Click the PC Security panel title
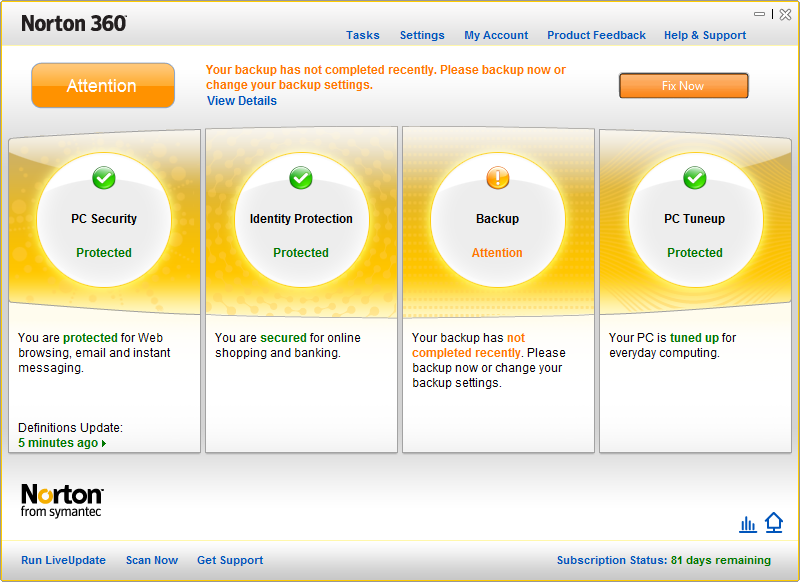This screenshot has height=582, width=800. [x=104, y=219]
